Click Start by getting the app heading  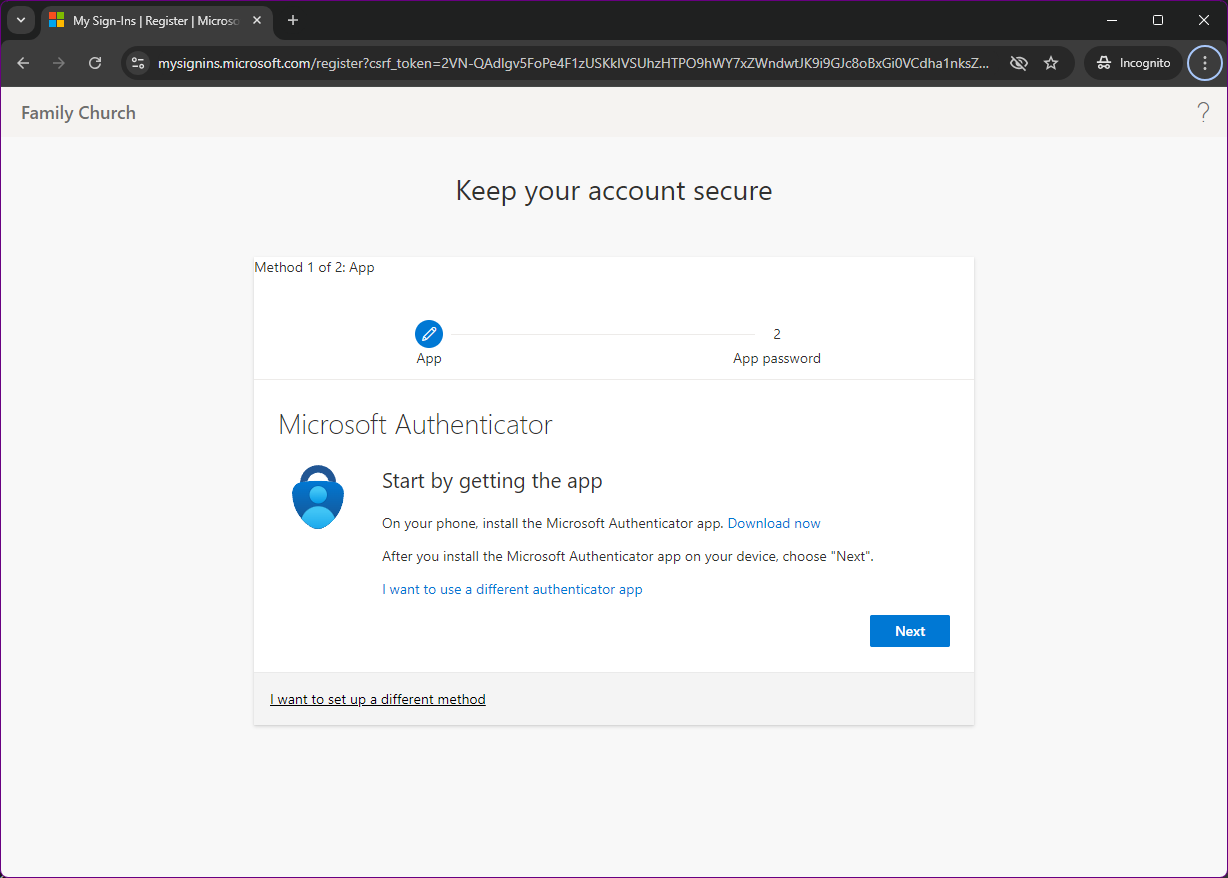click(492, 481)
